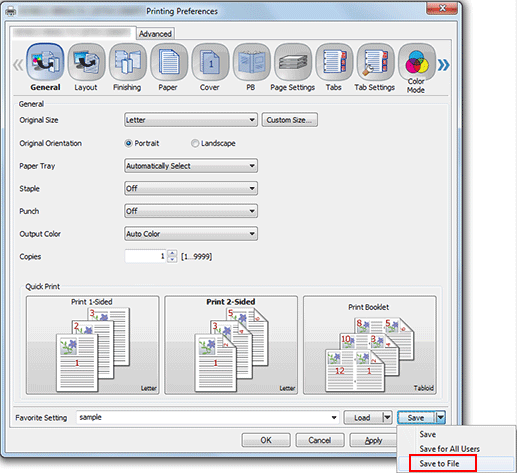Expand the Paper Tray dropdown
Screen dimensions: 517x473
tap(191, 166)
